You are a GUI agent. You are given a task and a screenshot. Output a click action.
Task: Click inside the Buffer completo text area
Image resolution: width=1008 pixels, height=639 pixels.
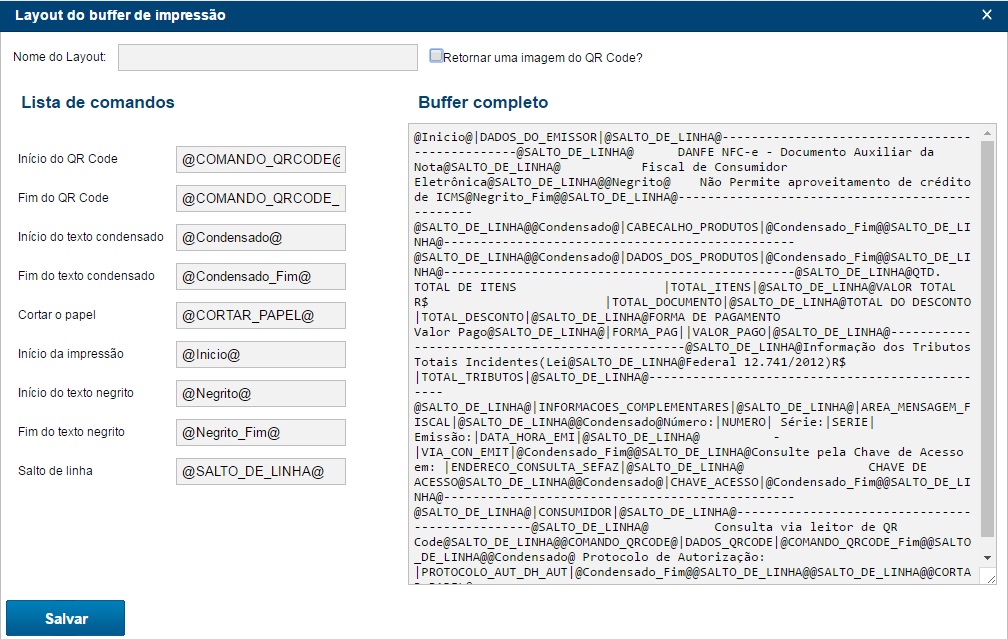click(x=692, y=350)
